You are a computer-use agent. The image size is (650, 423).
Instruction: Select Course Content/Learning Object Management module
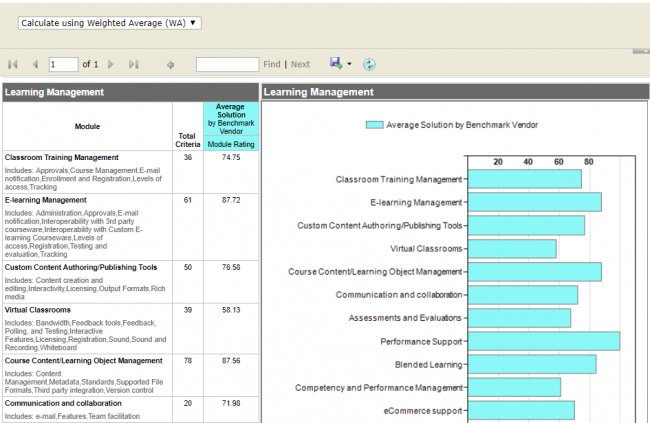tap(84, 360)
